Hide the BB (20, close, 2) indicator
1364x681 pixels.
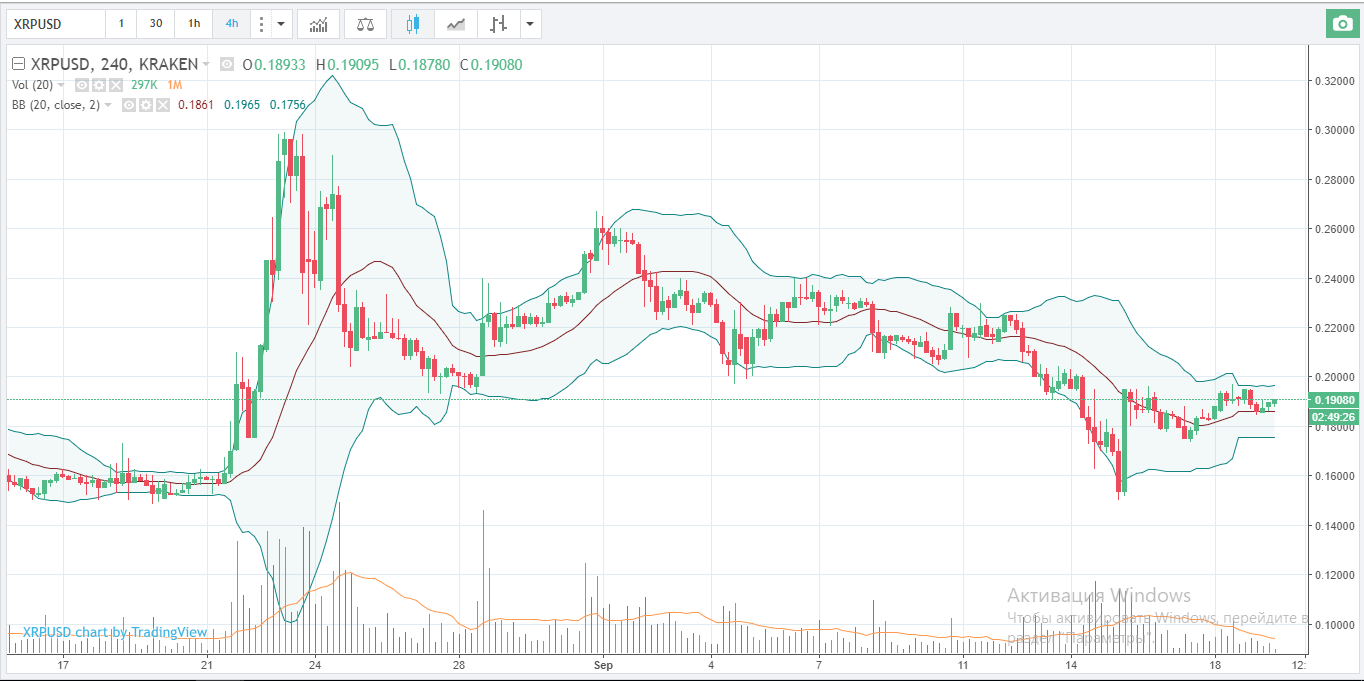[x=129, y=105]
